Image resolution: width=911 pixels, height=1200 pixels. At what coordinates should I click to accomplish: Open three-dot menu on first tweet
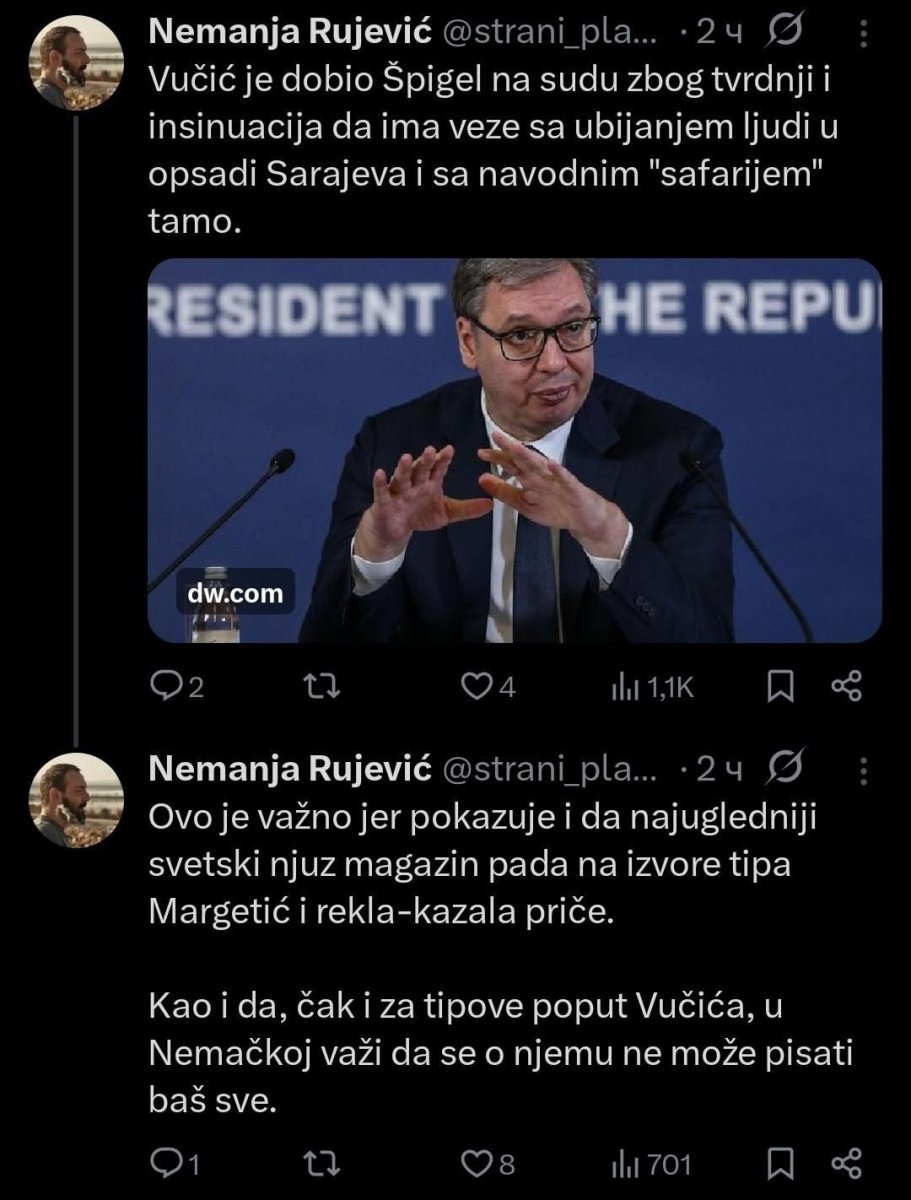click(x=865, y=36)
